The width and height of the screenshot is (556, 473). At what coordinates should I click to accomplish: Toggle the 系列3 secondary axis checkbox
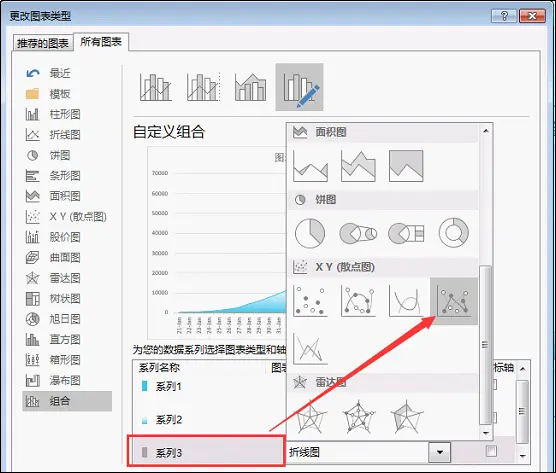coord(491,451)
